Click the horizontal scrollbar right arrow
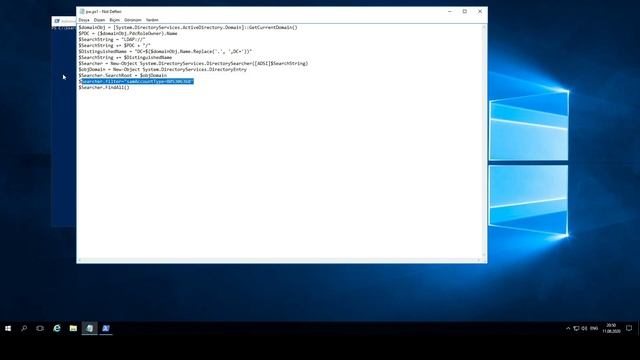The width and height of the screenshot is (640, 360). pos(479,260)
